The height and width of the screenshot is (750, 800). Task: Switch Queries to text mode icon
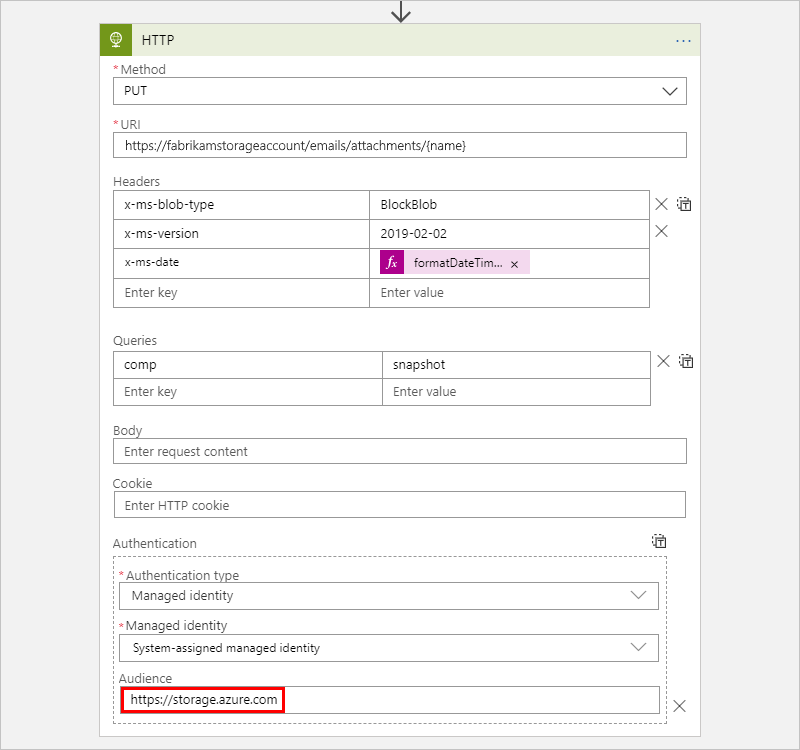[686, 362]
